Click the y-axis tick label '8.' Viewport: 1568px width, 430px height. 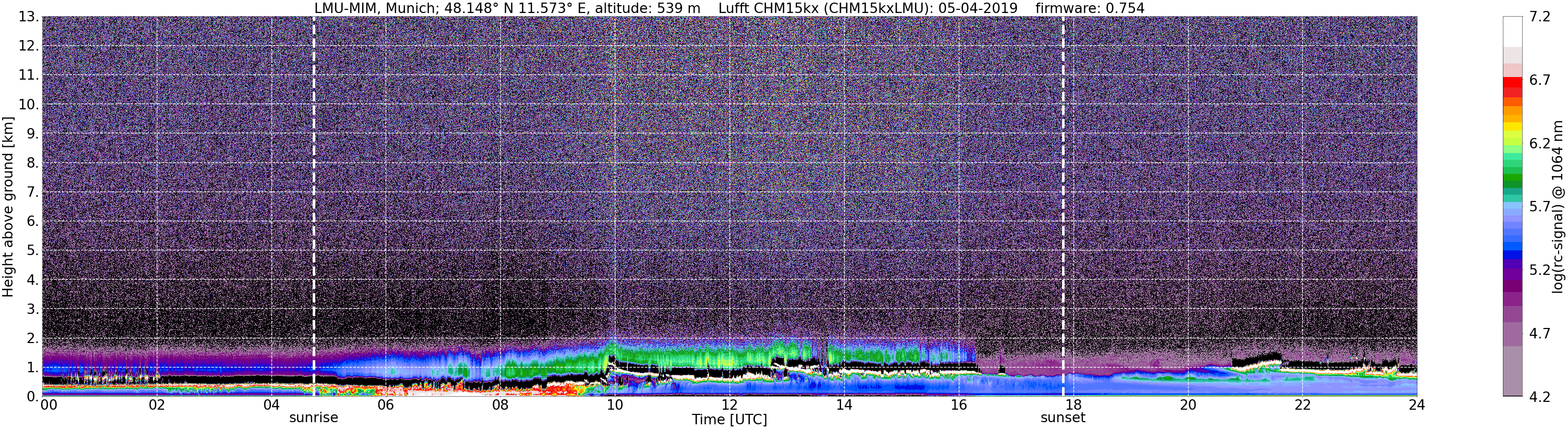point(33,163)
